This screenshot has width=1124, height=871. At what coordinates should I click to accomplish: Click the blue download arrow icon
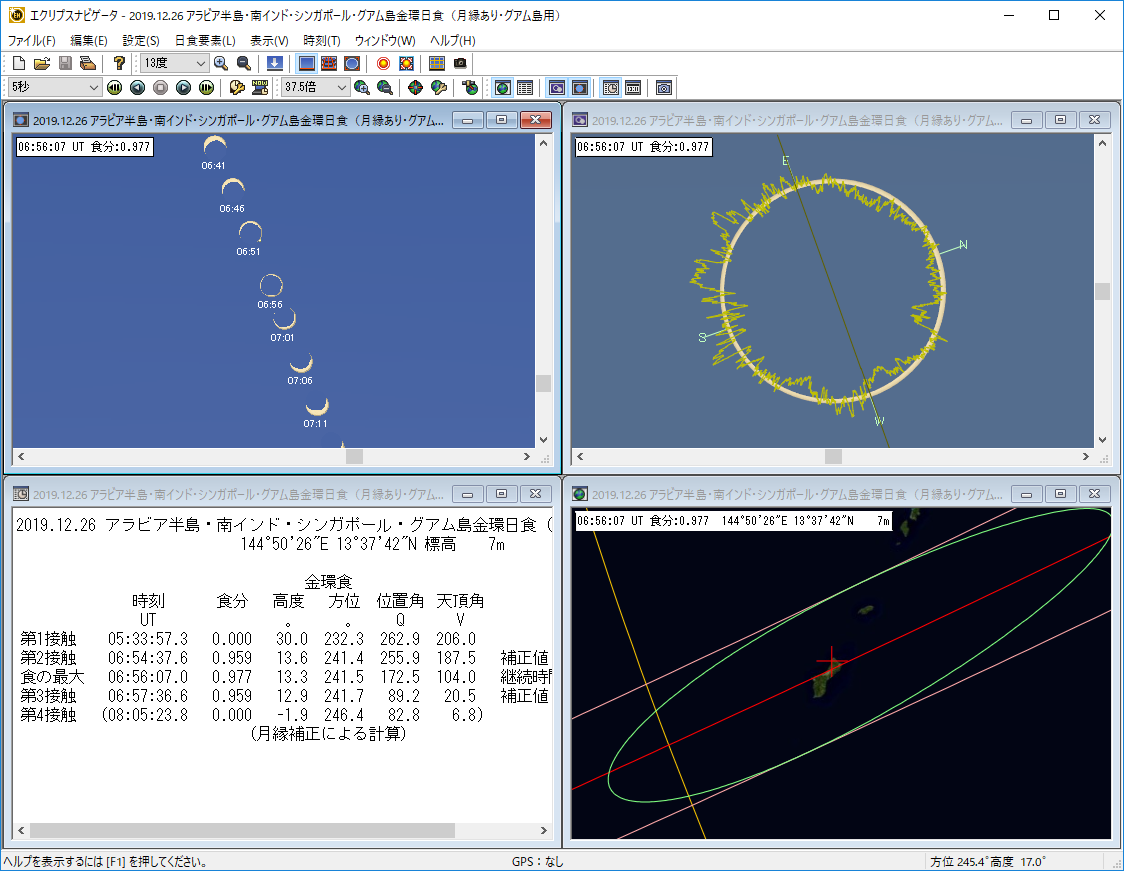pos(275,63)
